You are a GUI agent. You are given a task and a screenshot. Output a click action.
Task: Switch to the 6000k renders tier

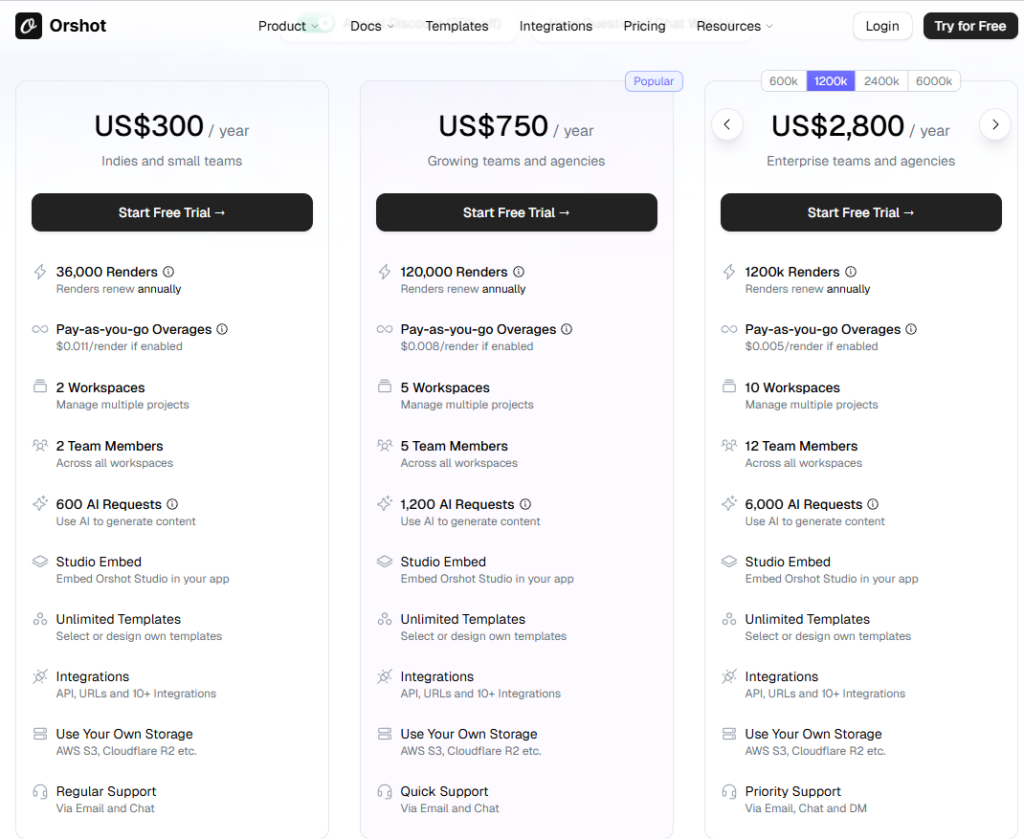click(934, 81)
